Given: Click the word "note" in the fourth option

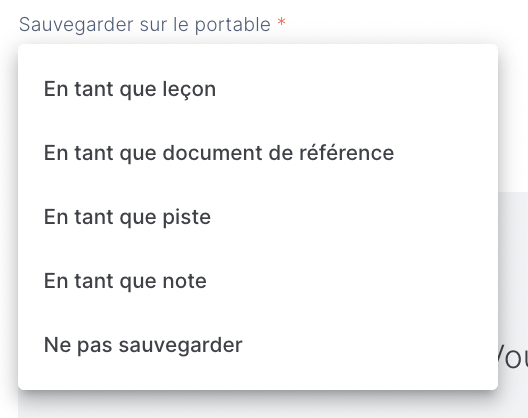Looking at the screenshot, I should (185, 282).
